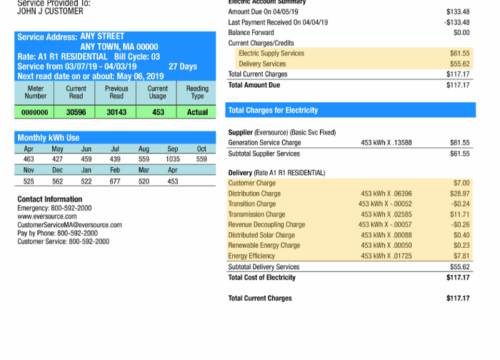500x360 pixels.
Task: Click 453 kWh X .13588 calculation
Action: [x=386, y=143]
